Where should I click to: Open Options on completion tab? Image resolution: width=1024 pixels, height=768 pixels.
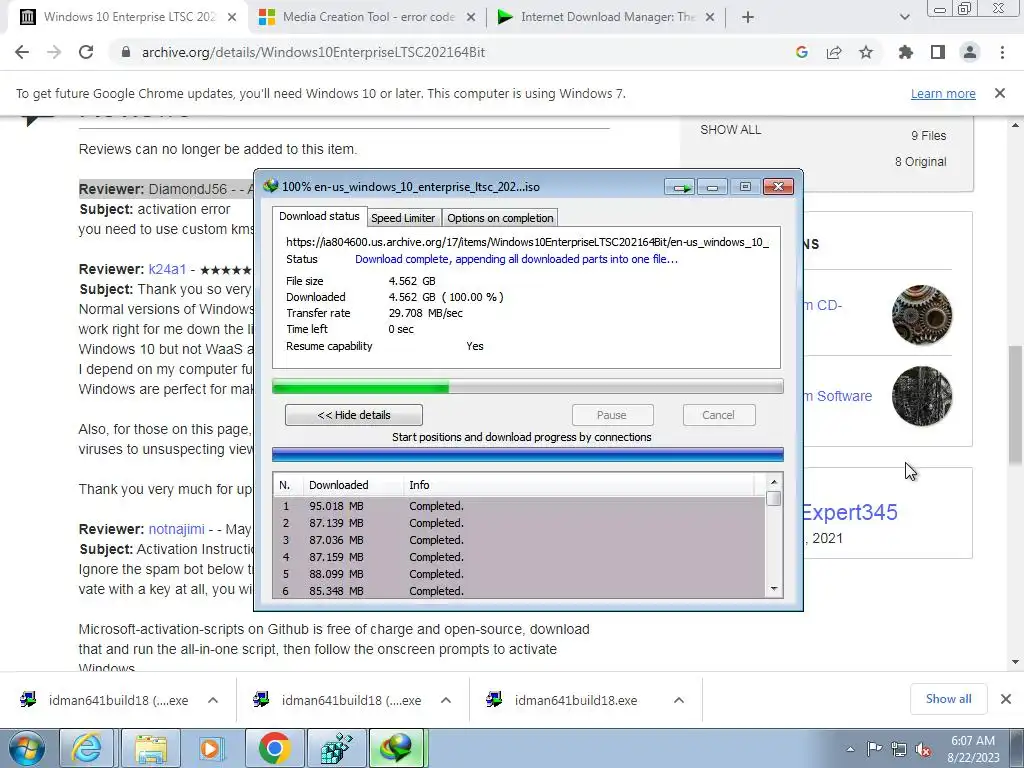pos(500,218)
